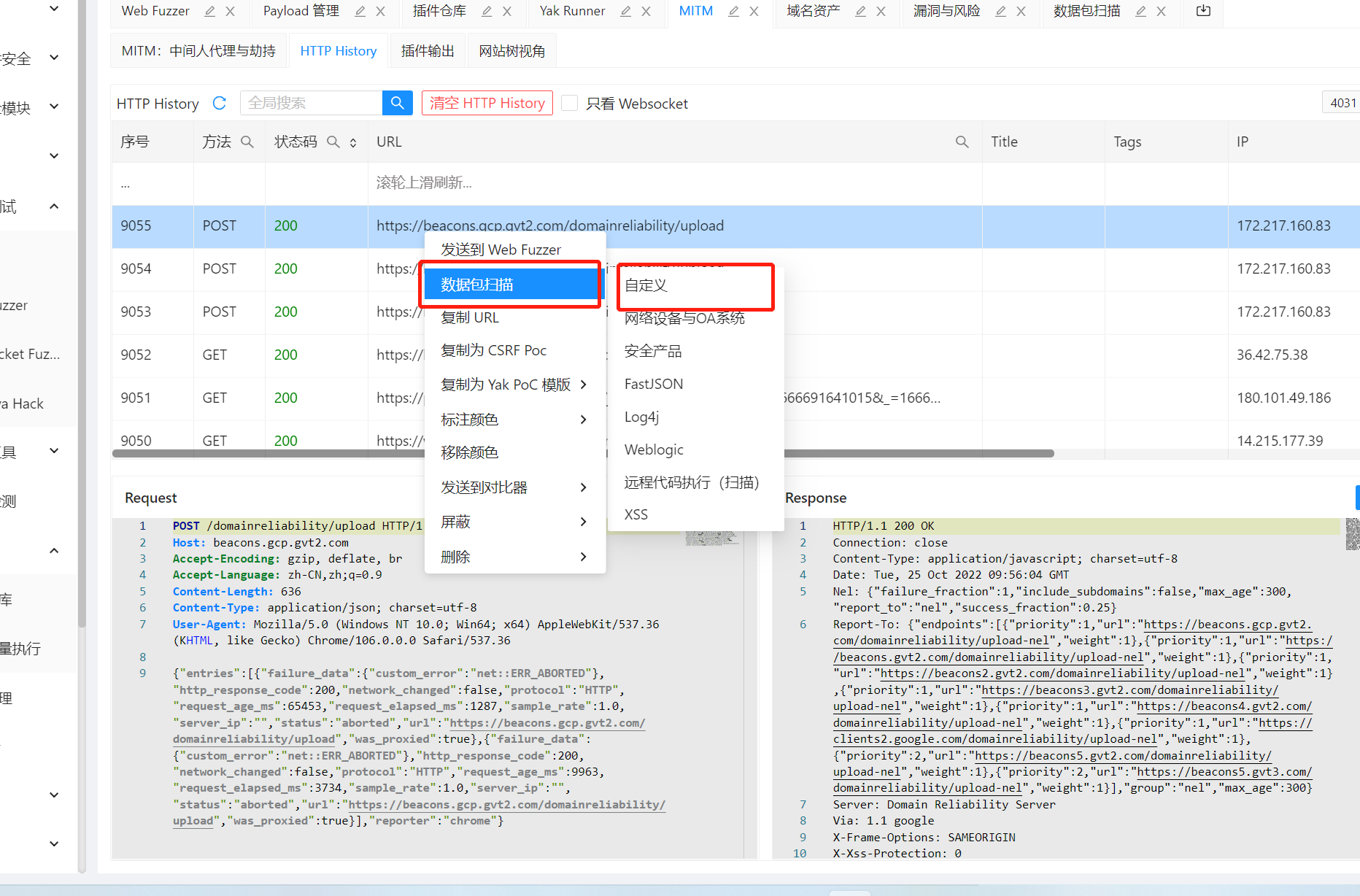The height and width of the screenshot is (896, 1360).
Task: Choose FastJSON scan option
Action: pos(696,384)
